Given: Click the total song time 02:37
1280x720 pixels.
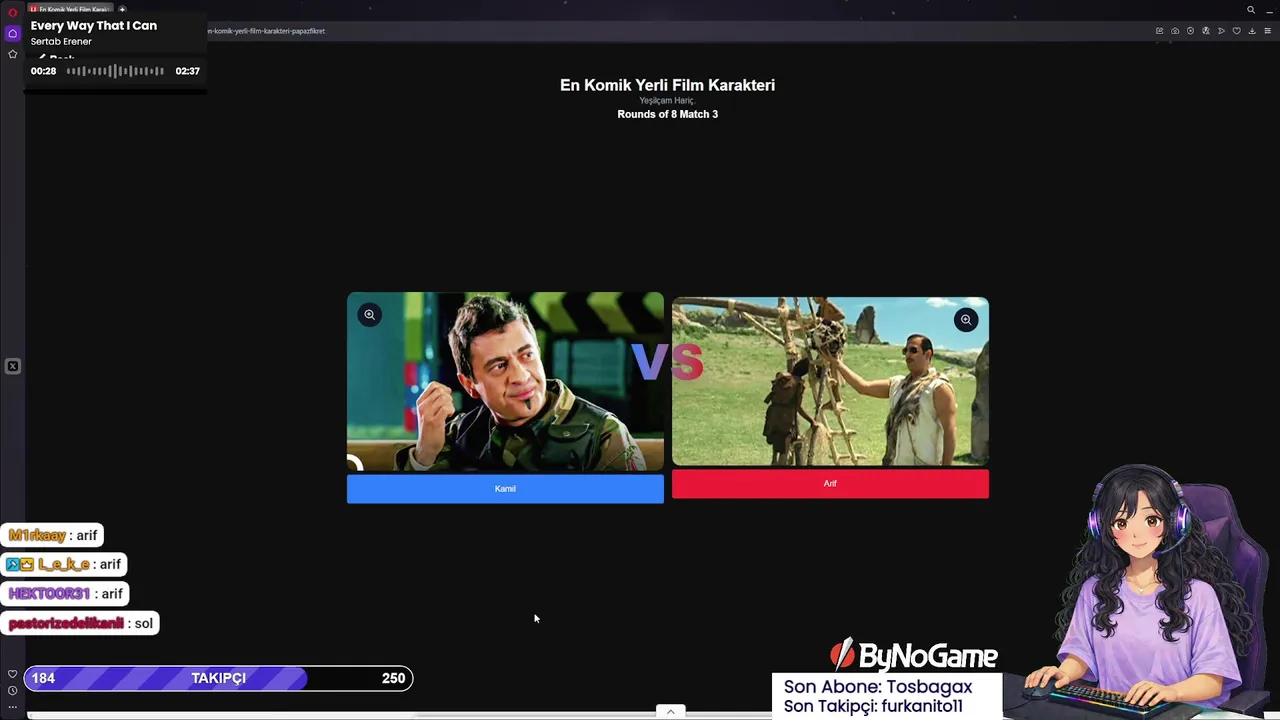Looking at the screenshot, I should pyautogui.click(x=188, y=71).
